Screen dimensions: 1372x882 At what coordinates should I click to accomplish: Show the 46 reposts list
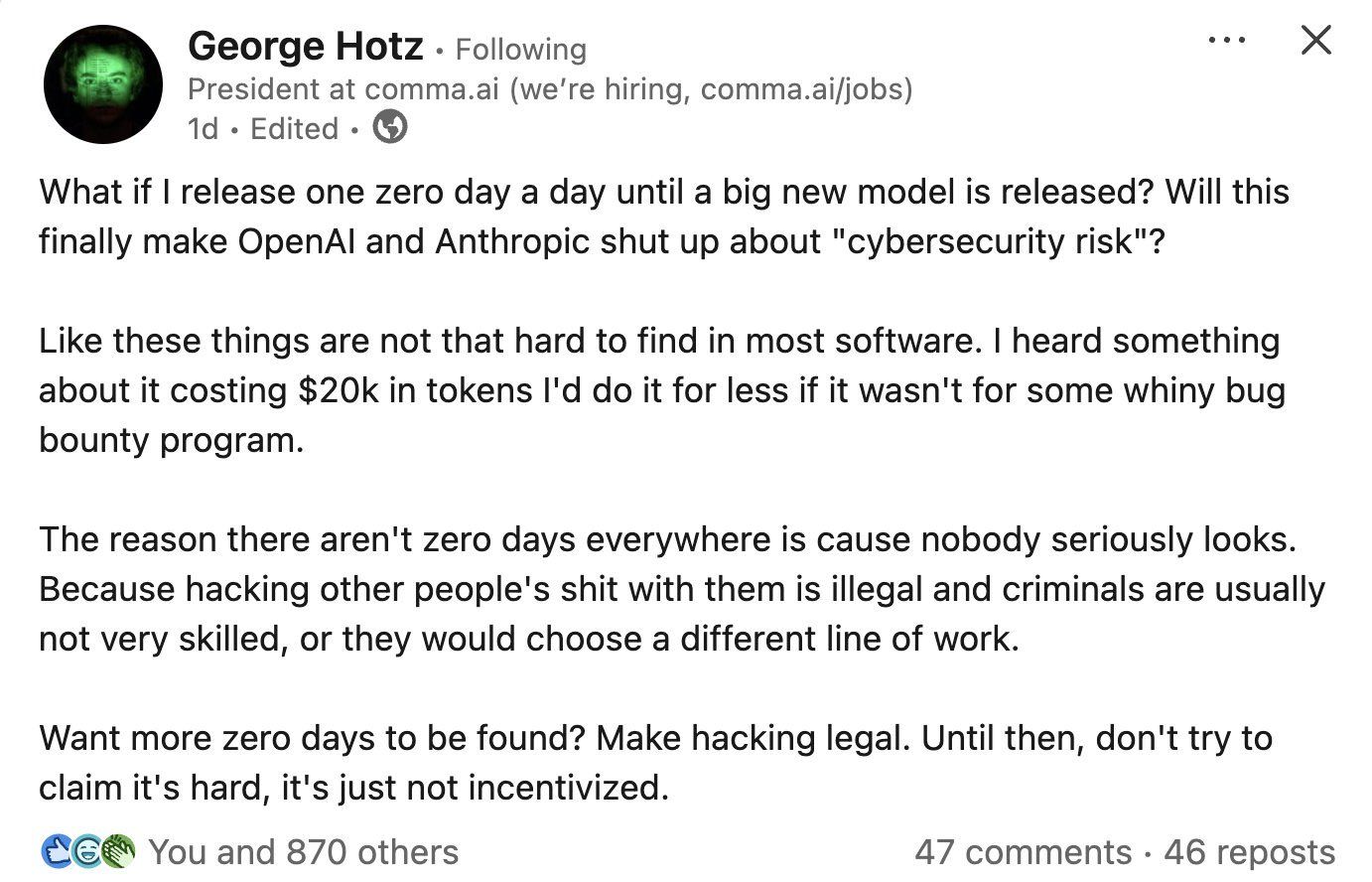click(x=1249, y=851)
